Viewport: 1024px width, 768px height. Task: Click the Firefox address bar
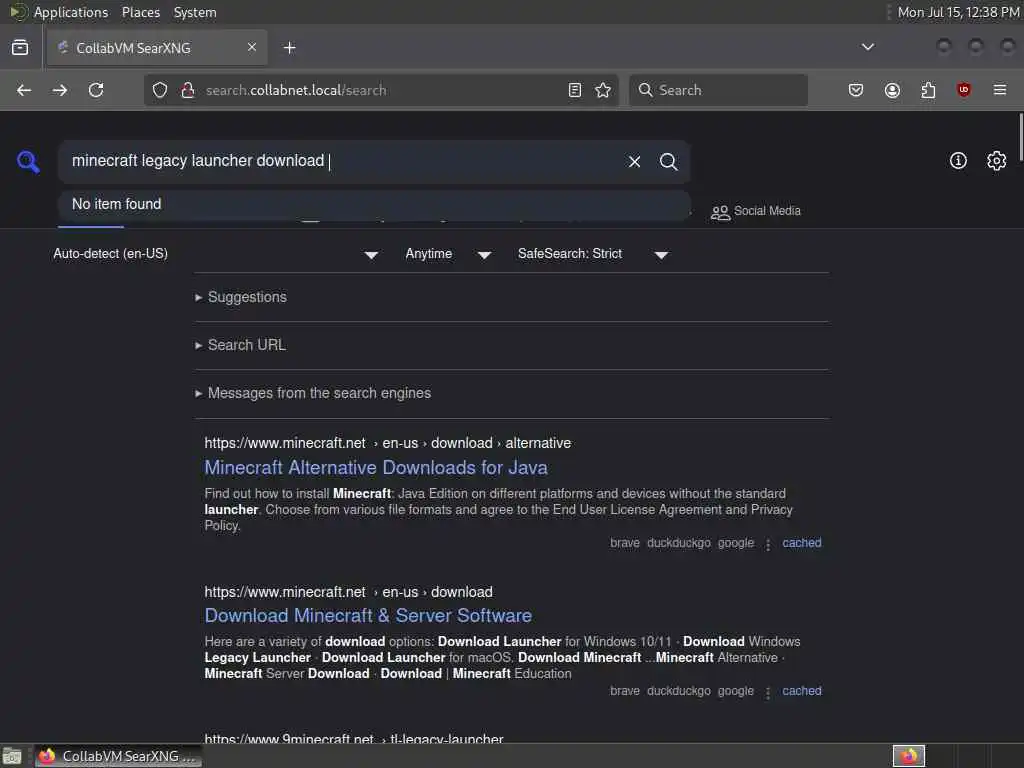coord(381,90)
